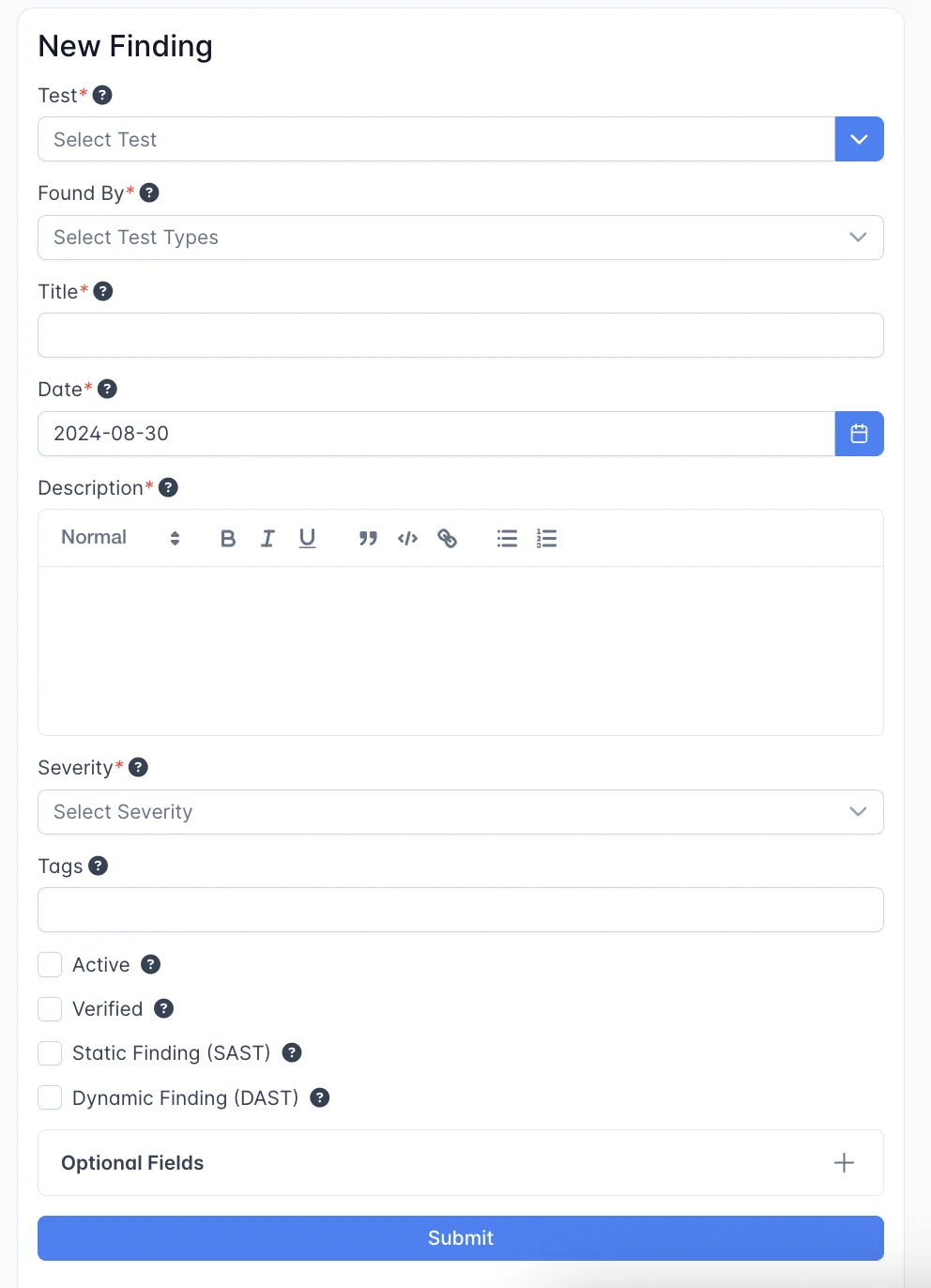The width and height of the screenshot is (931, 1288).
Task: Apply underline formatting in description
Action: tap(307, 538)
